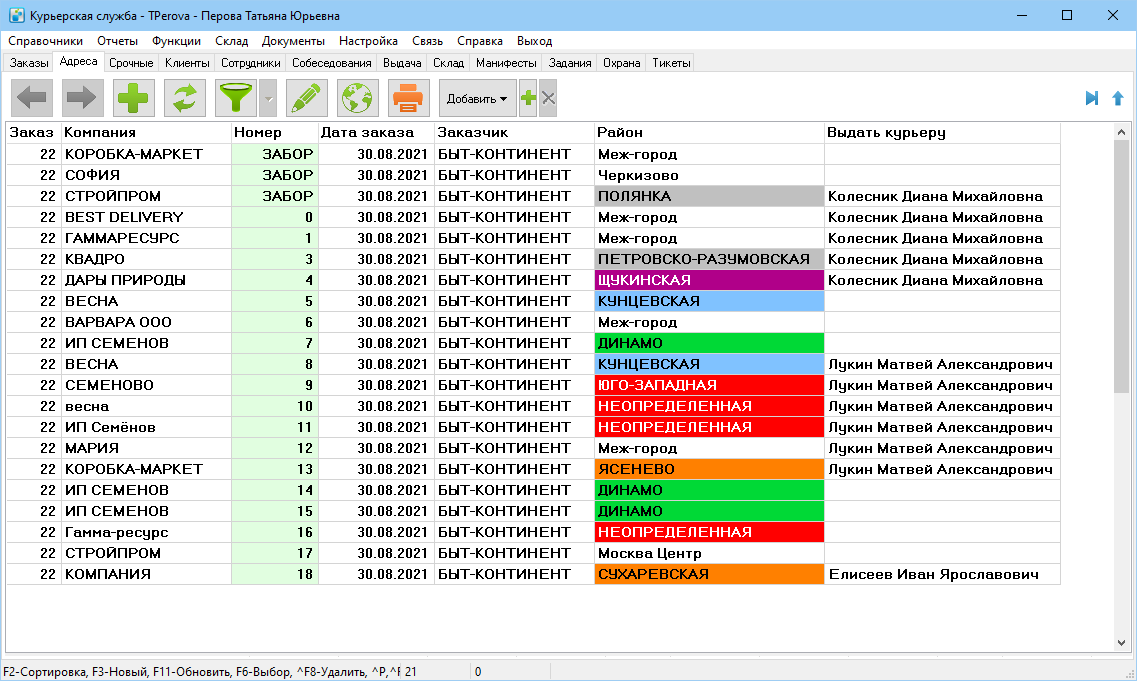Screen dimensions: 1137x681
Task: Open the Добавить dropdown button
Action: pos(477,99)
